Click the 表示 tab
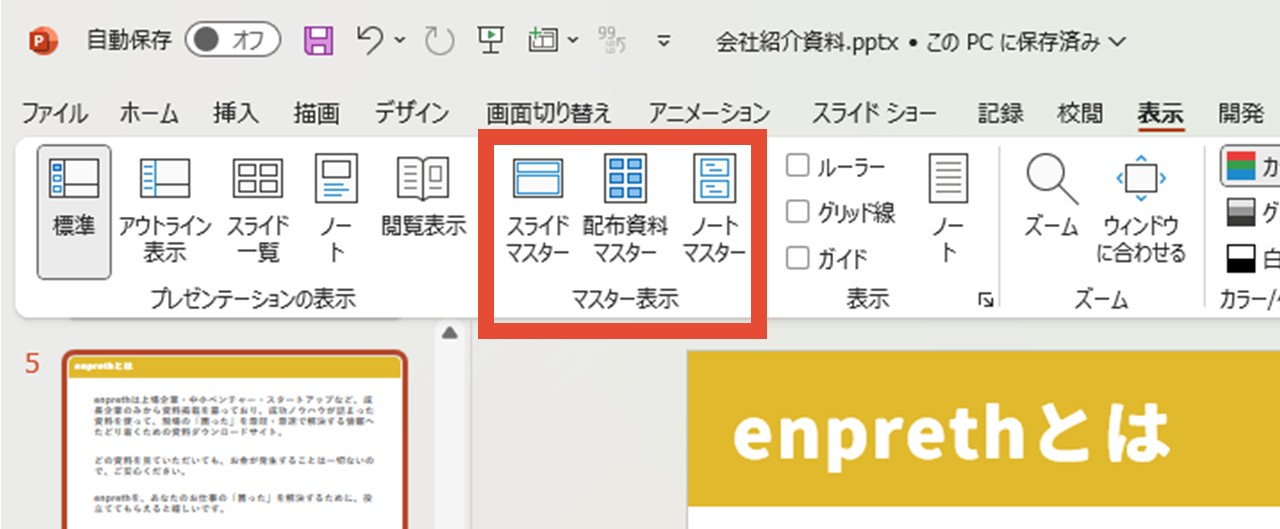 [1161, 113]
